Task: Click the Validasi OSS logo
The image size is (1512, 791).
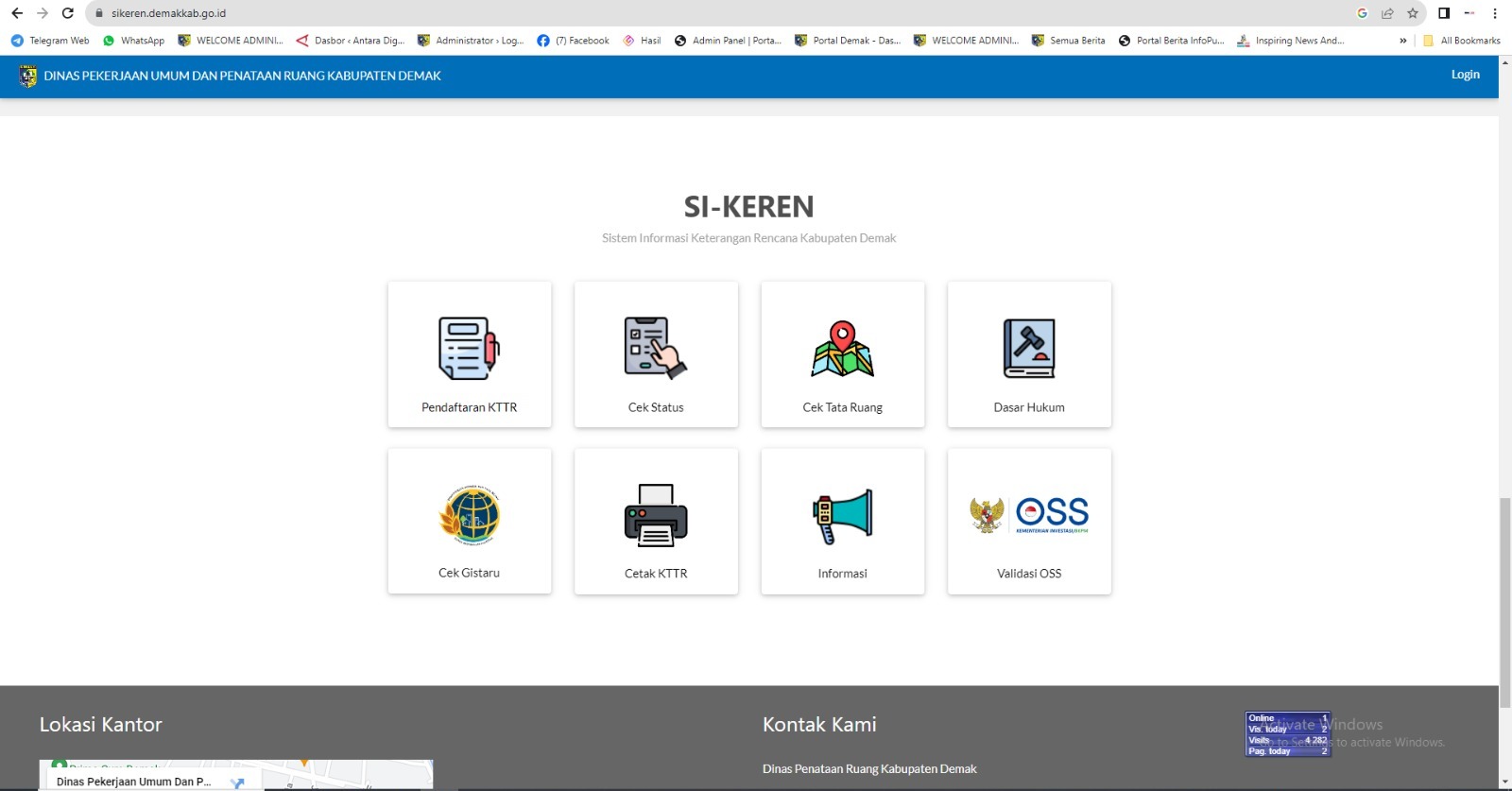Action: click(1028, 515)
